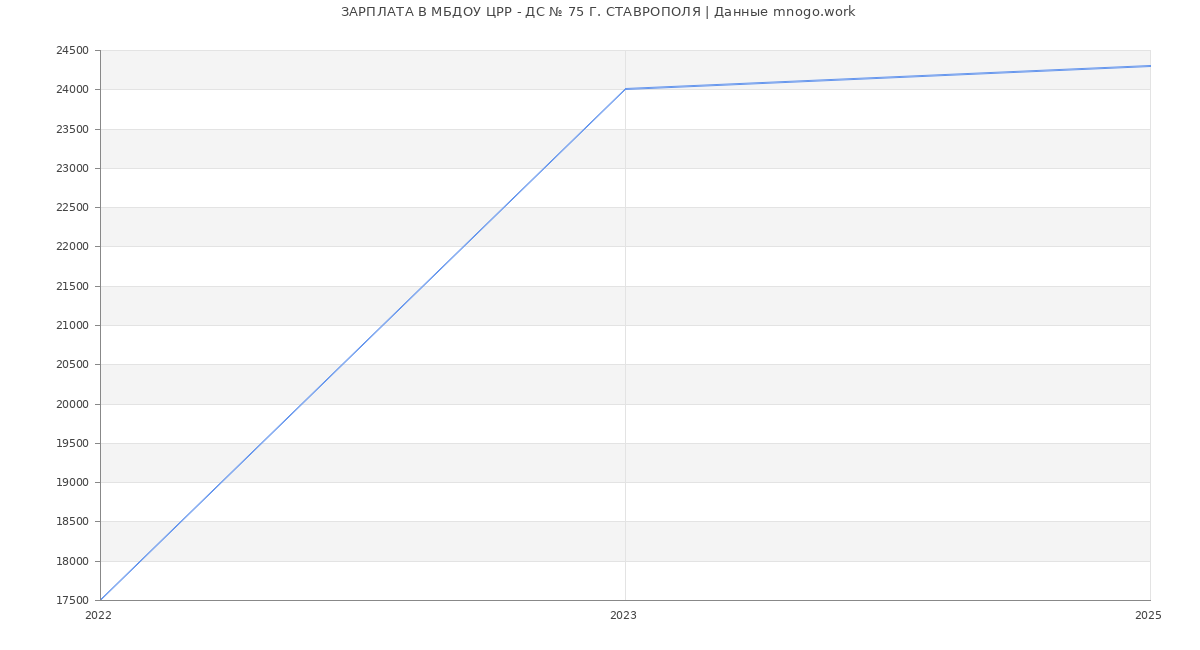
Task: Click the 2023 x-axis label
Action: click(x=623, y=615)
